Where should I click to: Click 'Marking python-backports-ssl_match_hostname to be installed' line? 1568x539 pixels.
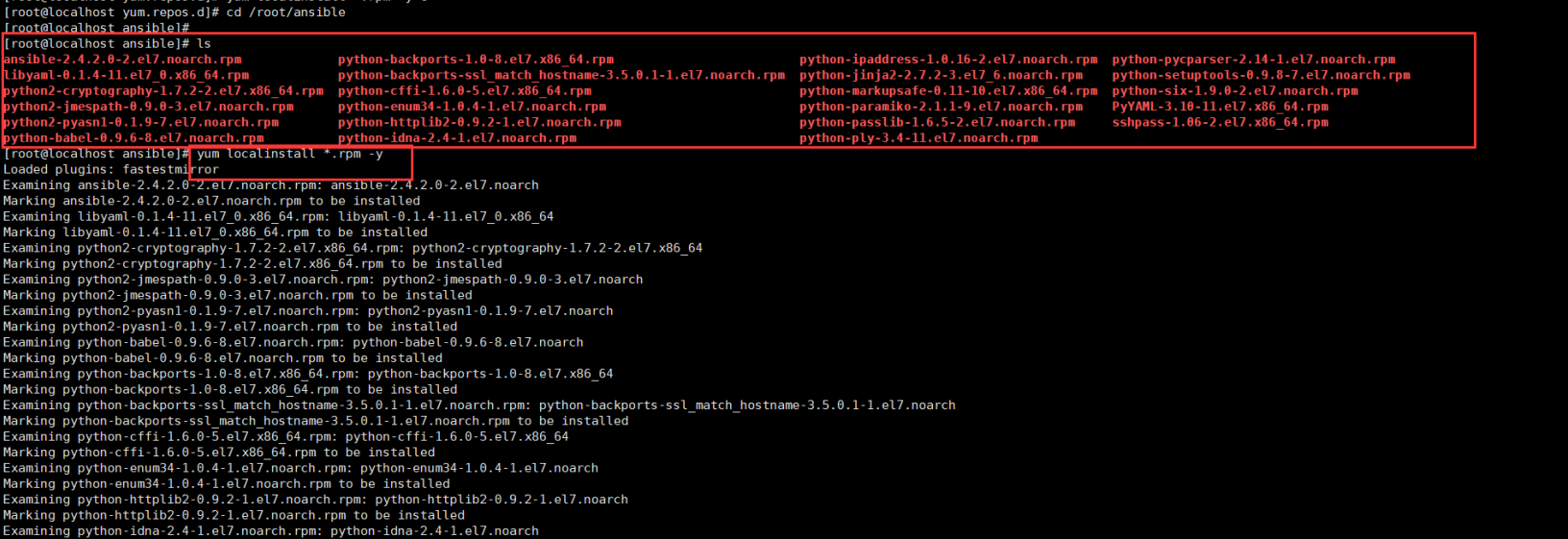[316, 422]
